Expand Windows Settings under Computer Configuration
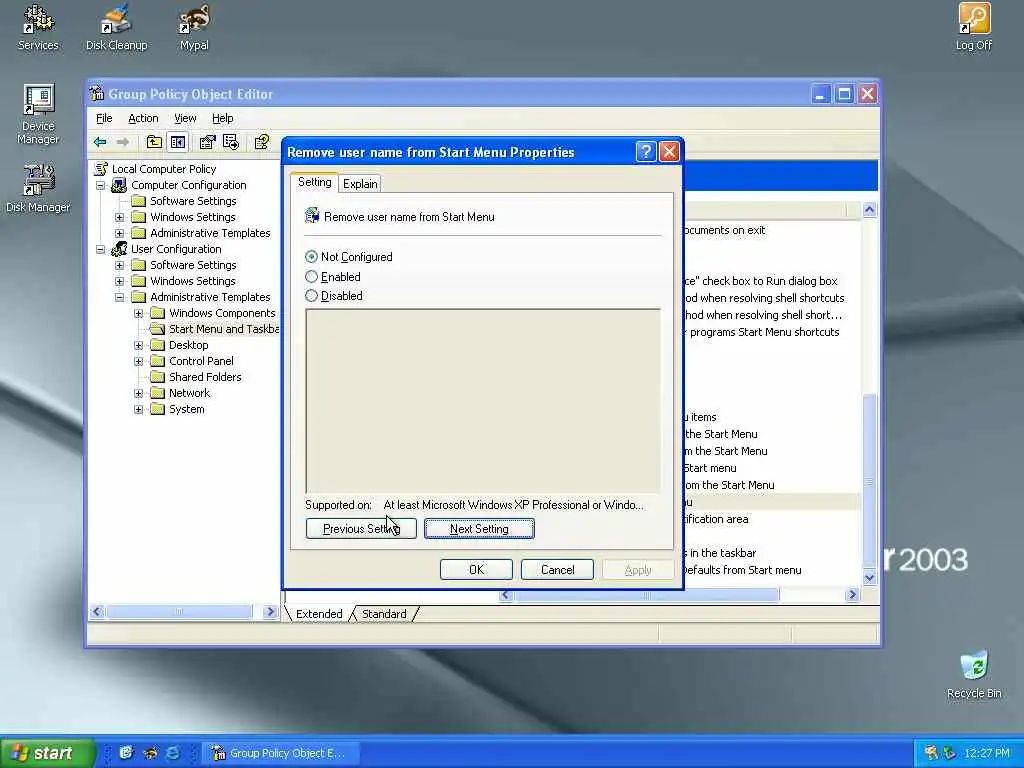Screen dimensions: 1024x768 coord(120,217)
